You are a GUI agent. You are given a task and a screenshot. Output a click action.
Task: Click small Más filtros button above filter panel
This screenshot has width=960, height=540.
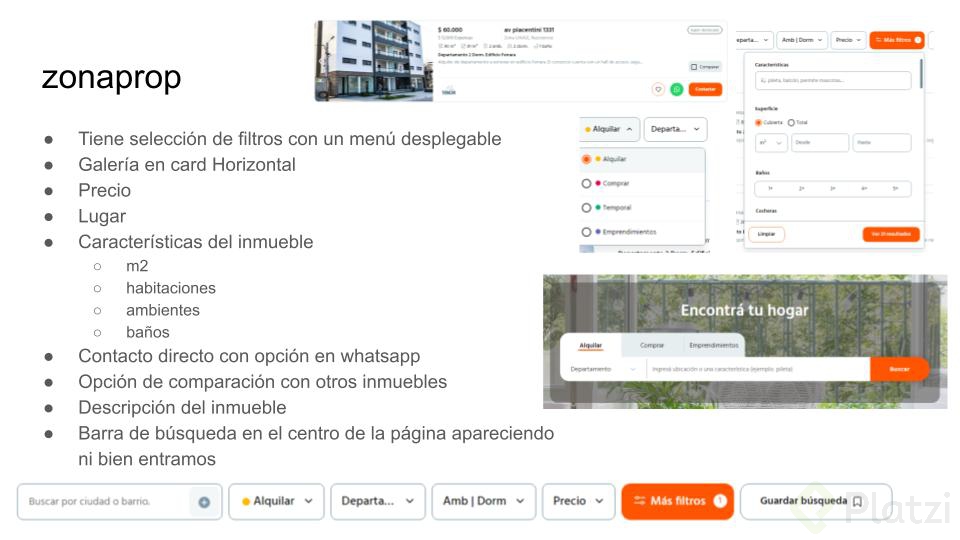(x=897, y=40)
